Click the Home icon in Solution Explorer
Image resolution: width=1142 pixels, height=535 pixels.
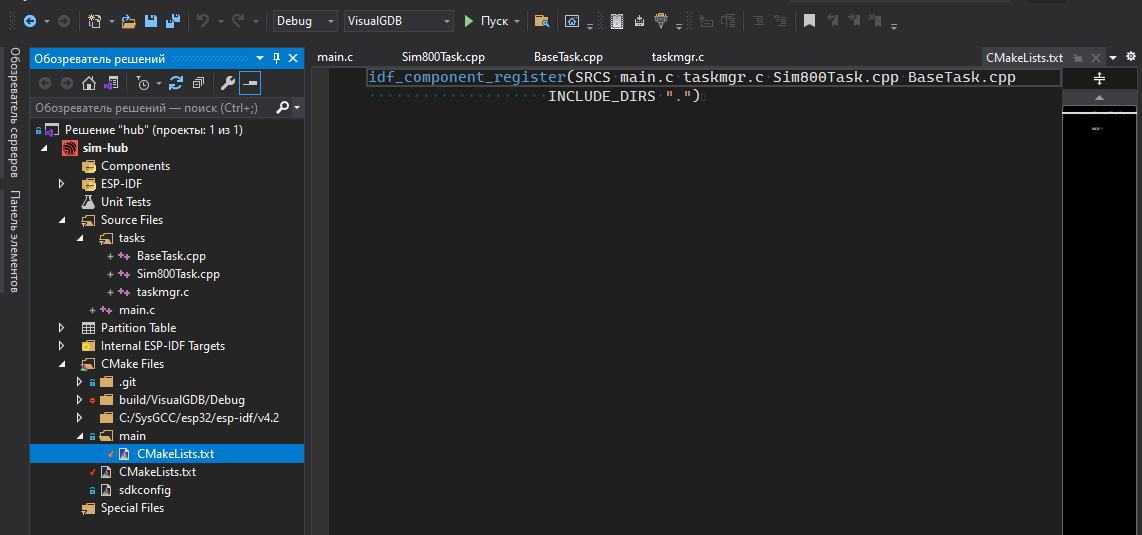click(x=89, y=83)
